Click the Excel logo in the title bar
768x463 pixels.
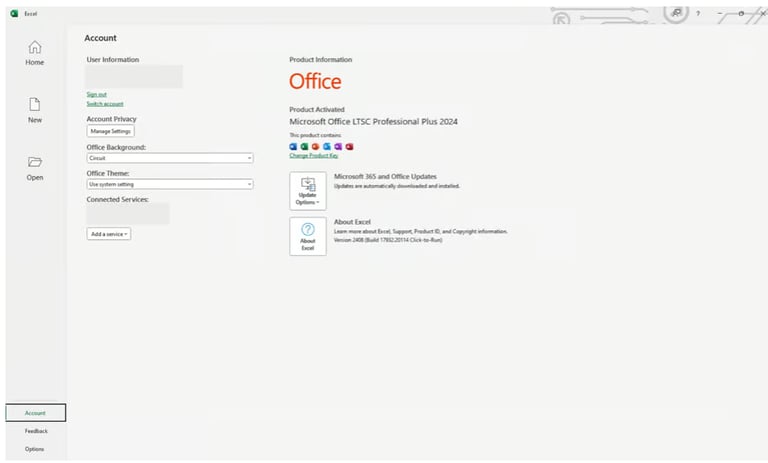(x=14, y=13)
